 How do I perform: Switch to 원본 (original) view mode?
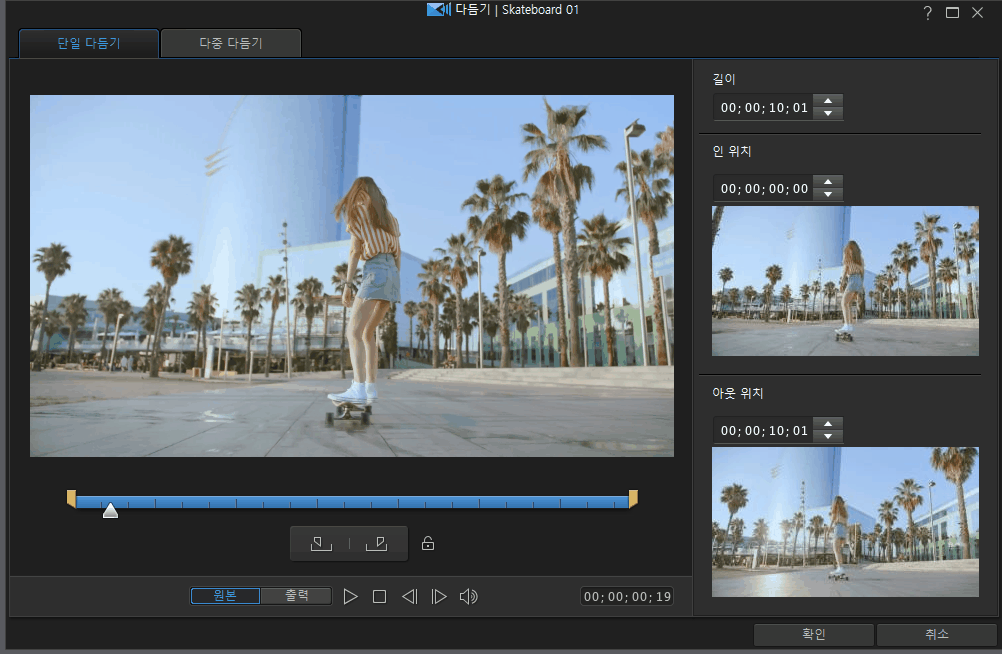tap(226, 596)
